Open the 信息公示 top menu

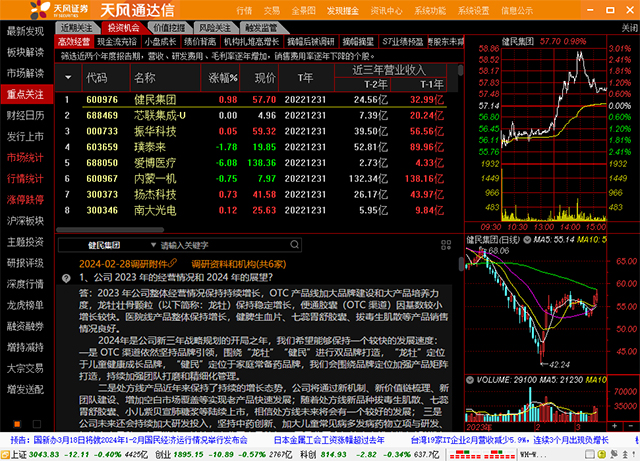point(517,11)
